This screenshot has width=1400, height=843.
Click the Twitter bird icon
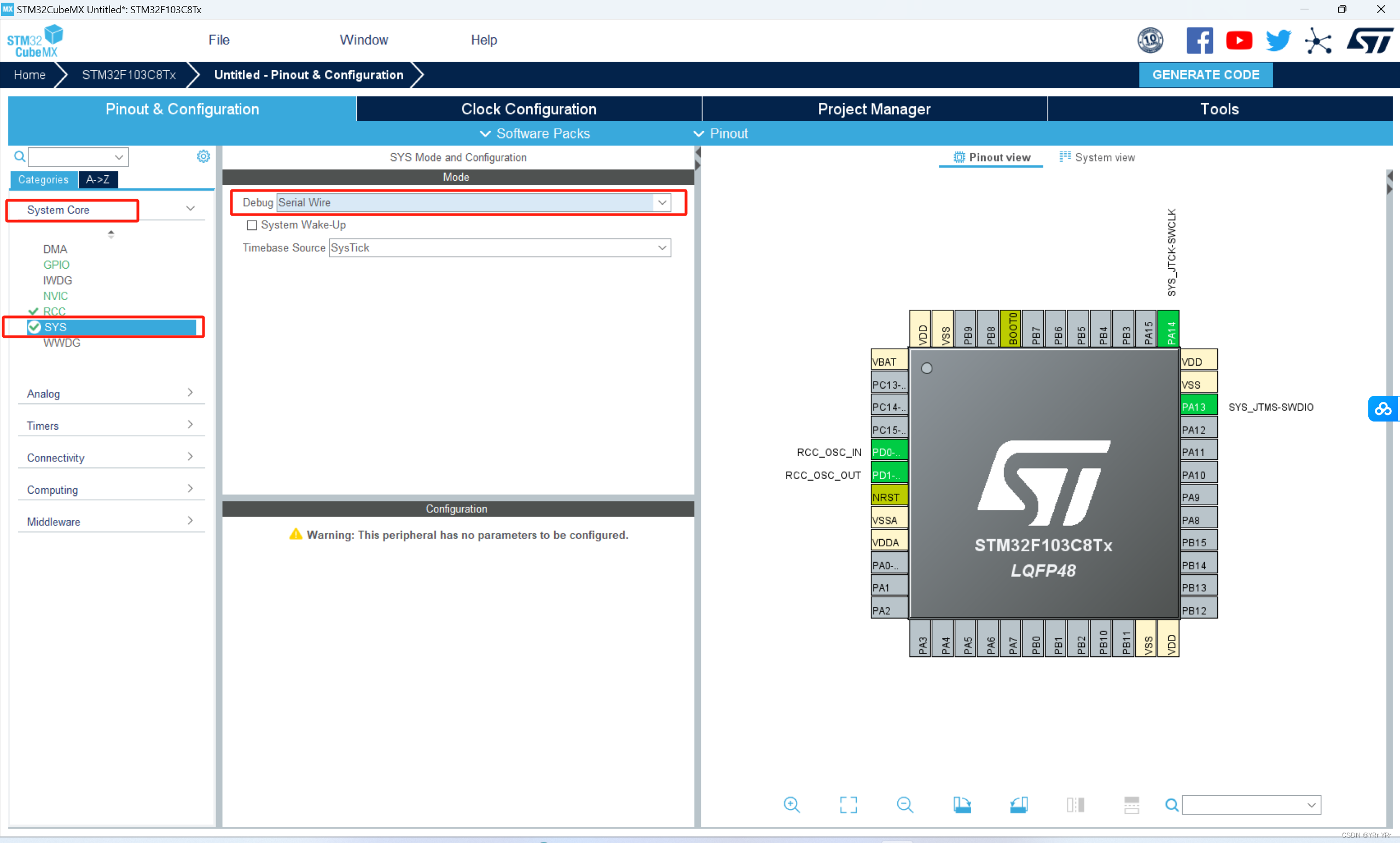[1279, 41]
